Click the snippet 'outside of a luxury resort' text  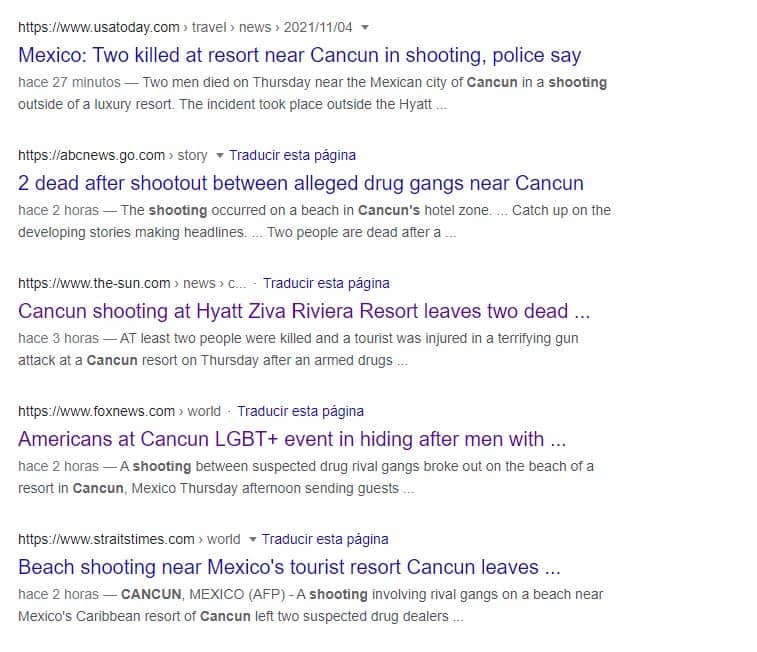tap(96, 104)
